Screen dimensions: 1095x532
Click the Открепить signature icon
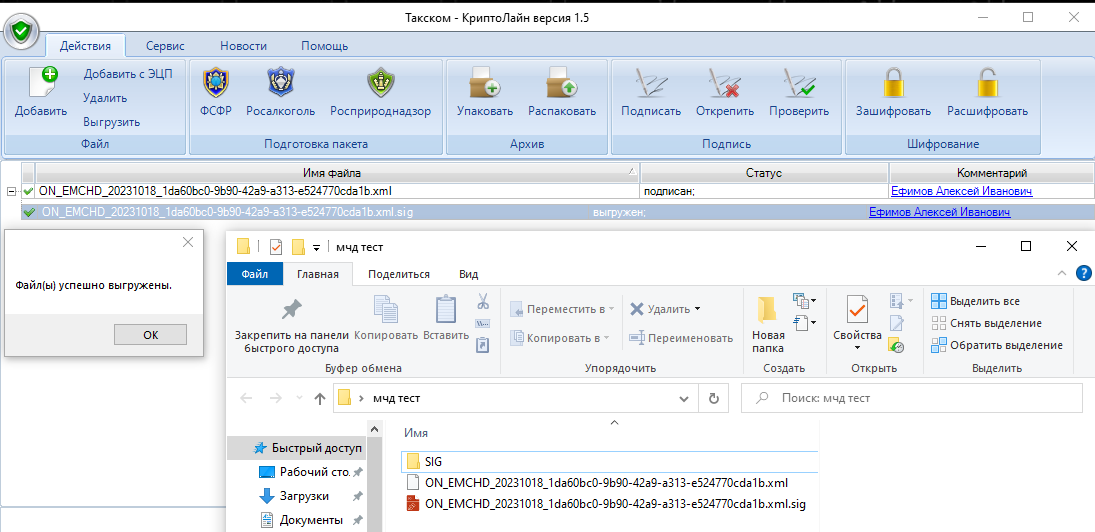pos(725,82)
